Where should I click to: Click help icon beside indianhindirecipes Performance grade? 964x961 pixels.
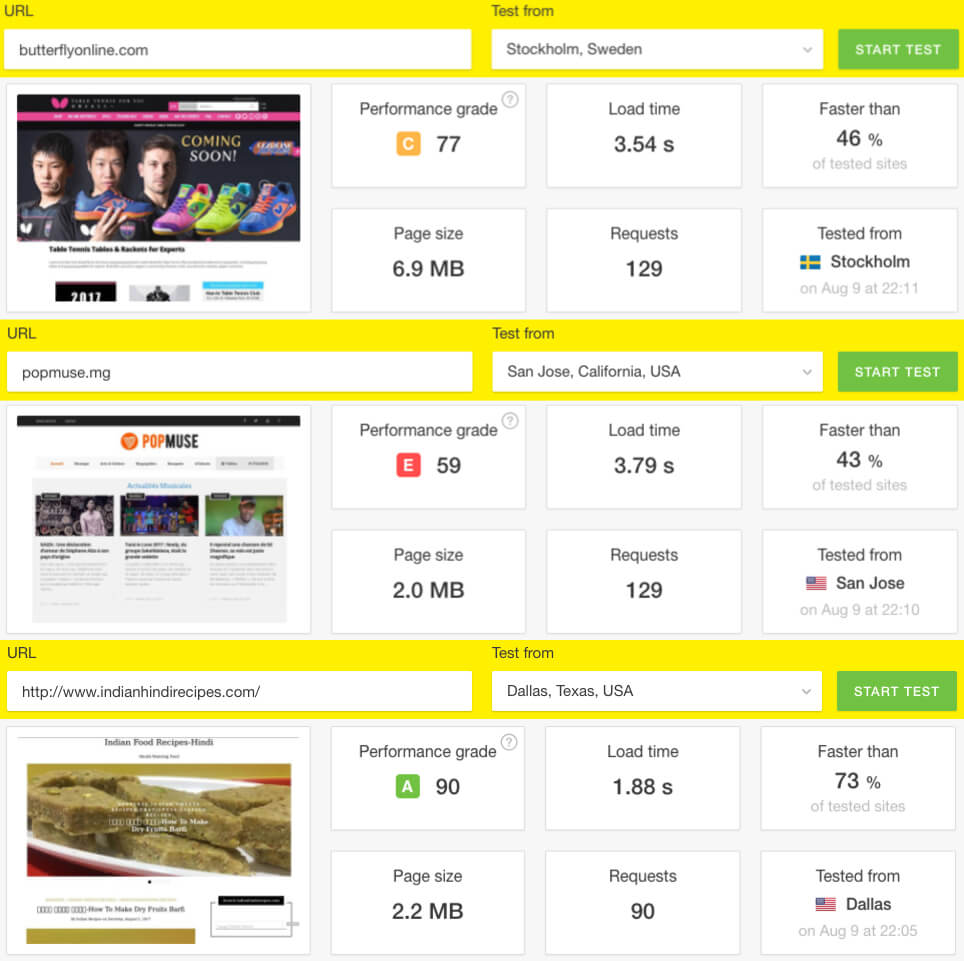(508, 742)
